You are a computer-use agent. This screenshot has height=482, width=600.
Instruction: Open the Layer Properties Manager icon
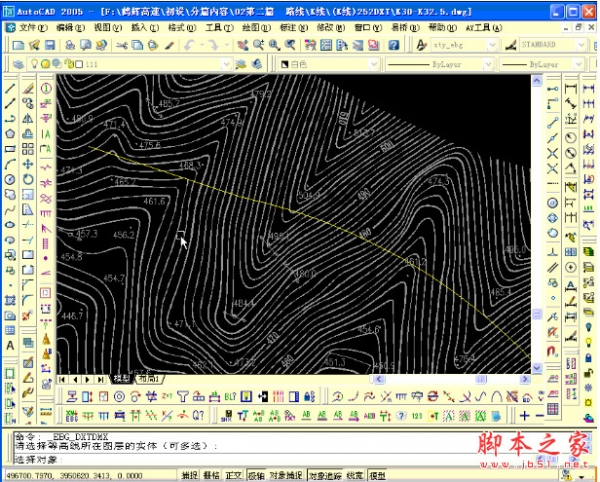[18, 64]
